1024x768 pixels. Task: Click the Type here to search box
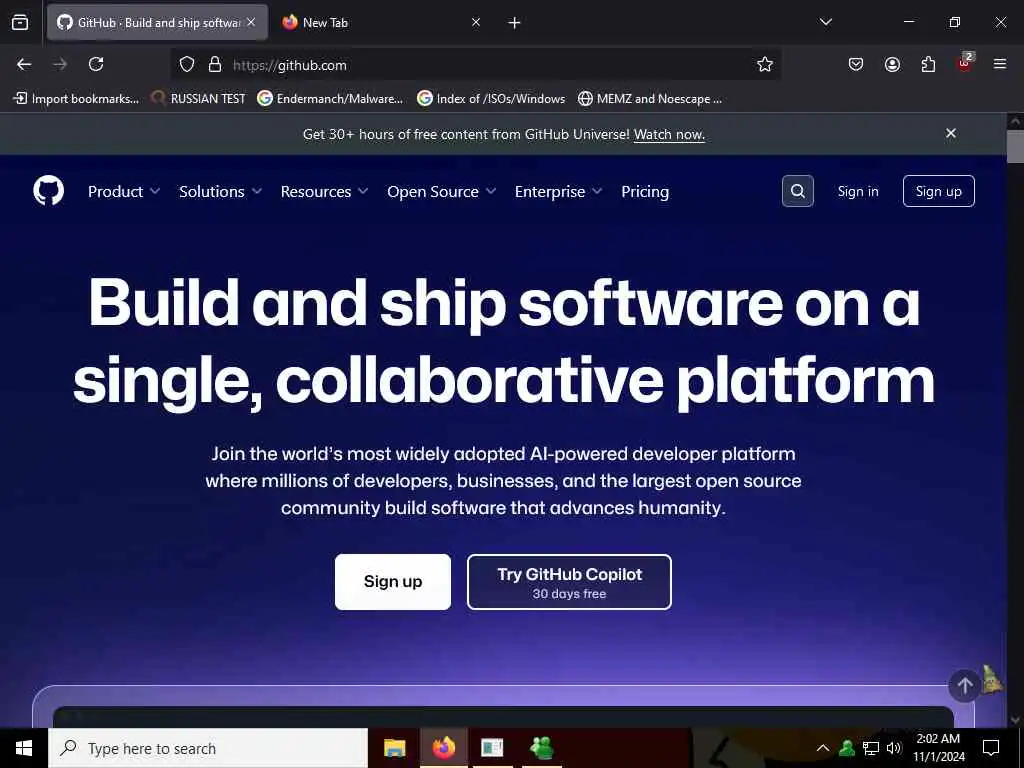tap(208, 748)
